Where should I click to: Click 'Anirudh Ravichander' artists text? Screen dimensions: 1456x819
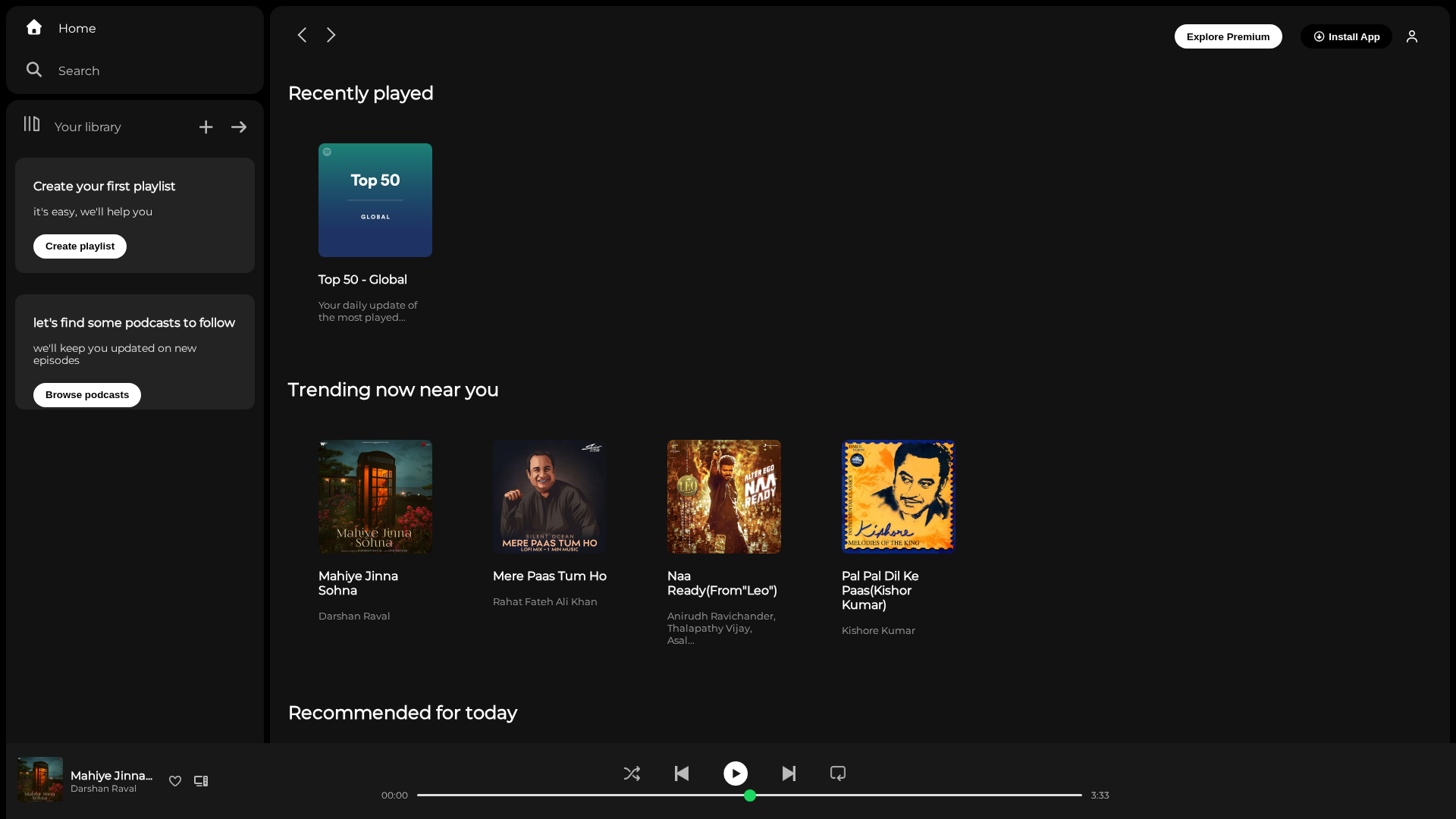721,628
